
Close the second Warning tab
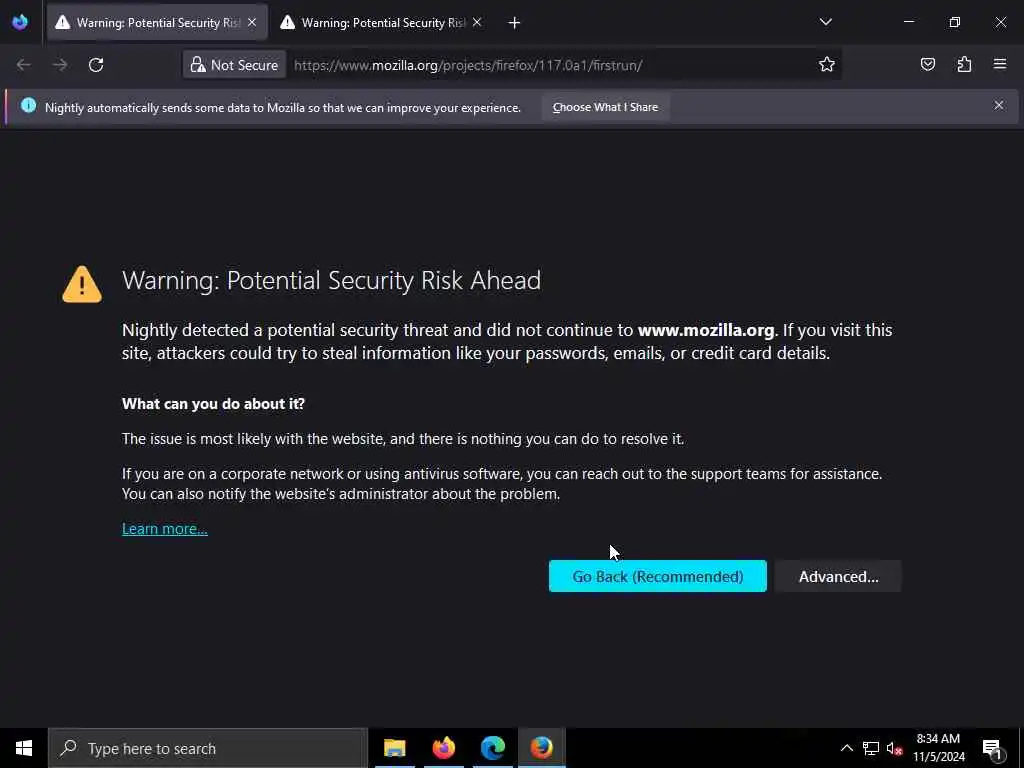(477, 23)
